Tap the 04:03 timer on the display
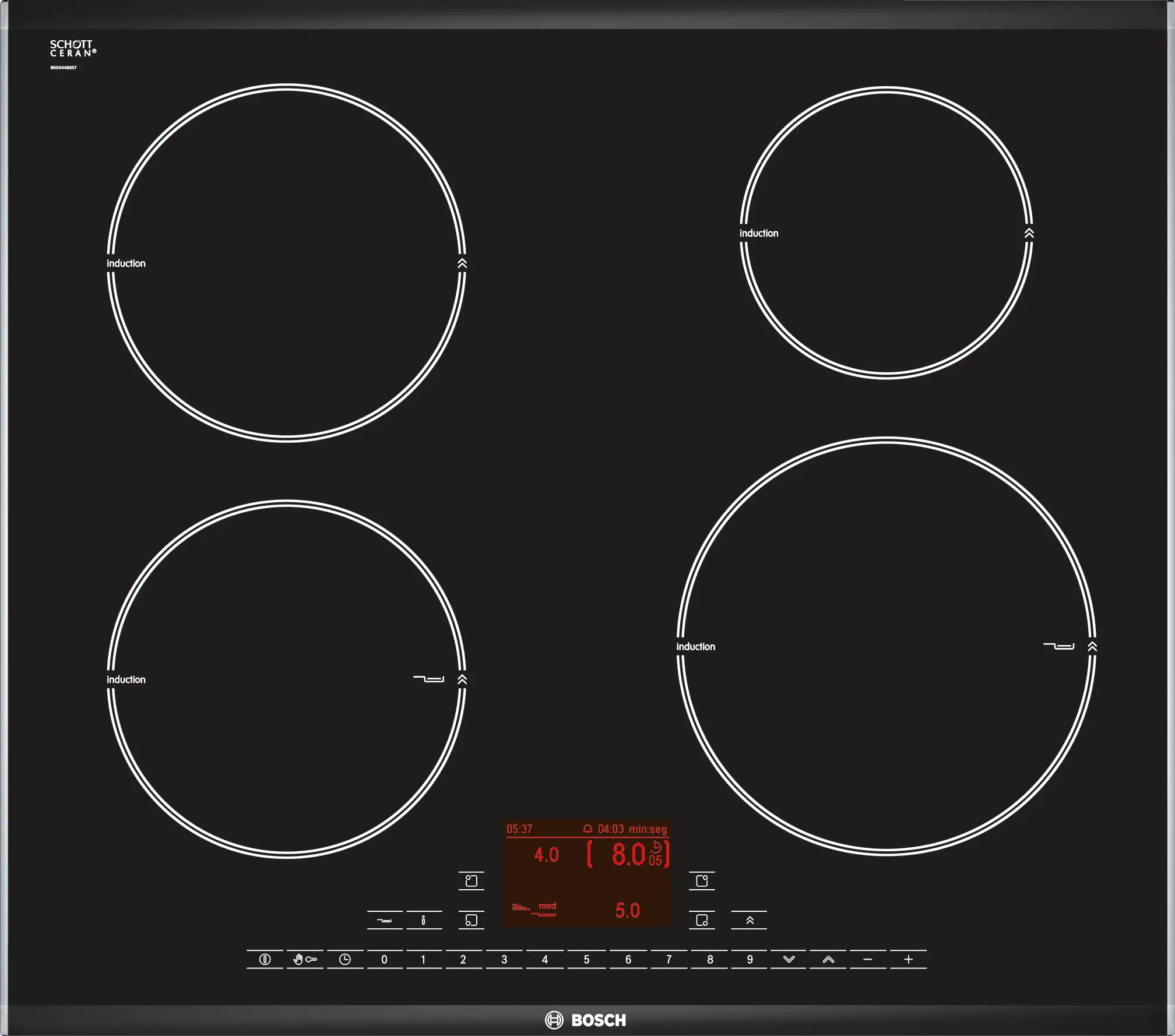Screen dimensions: 1175x1036 pyautogui.click(x=611, y=829)
